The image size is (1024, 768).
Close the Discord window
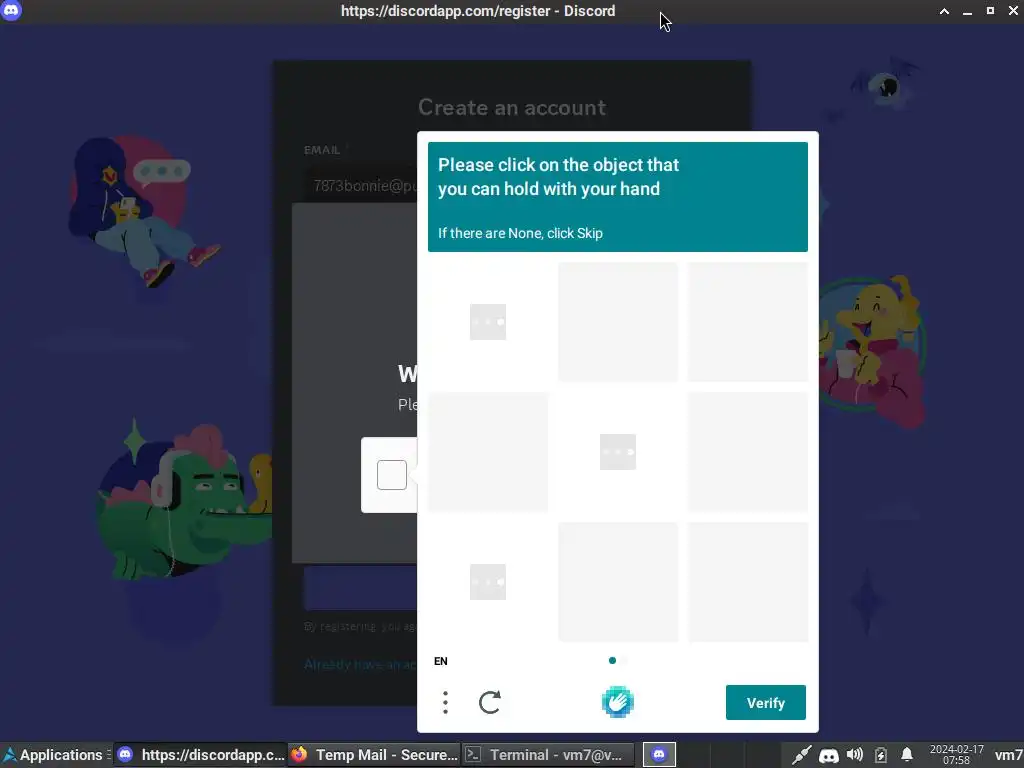tap(1013, 11)
